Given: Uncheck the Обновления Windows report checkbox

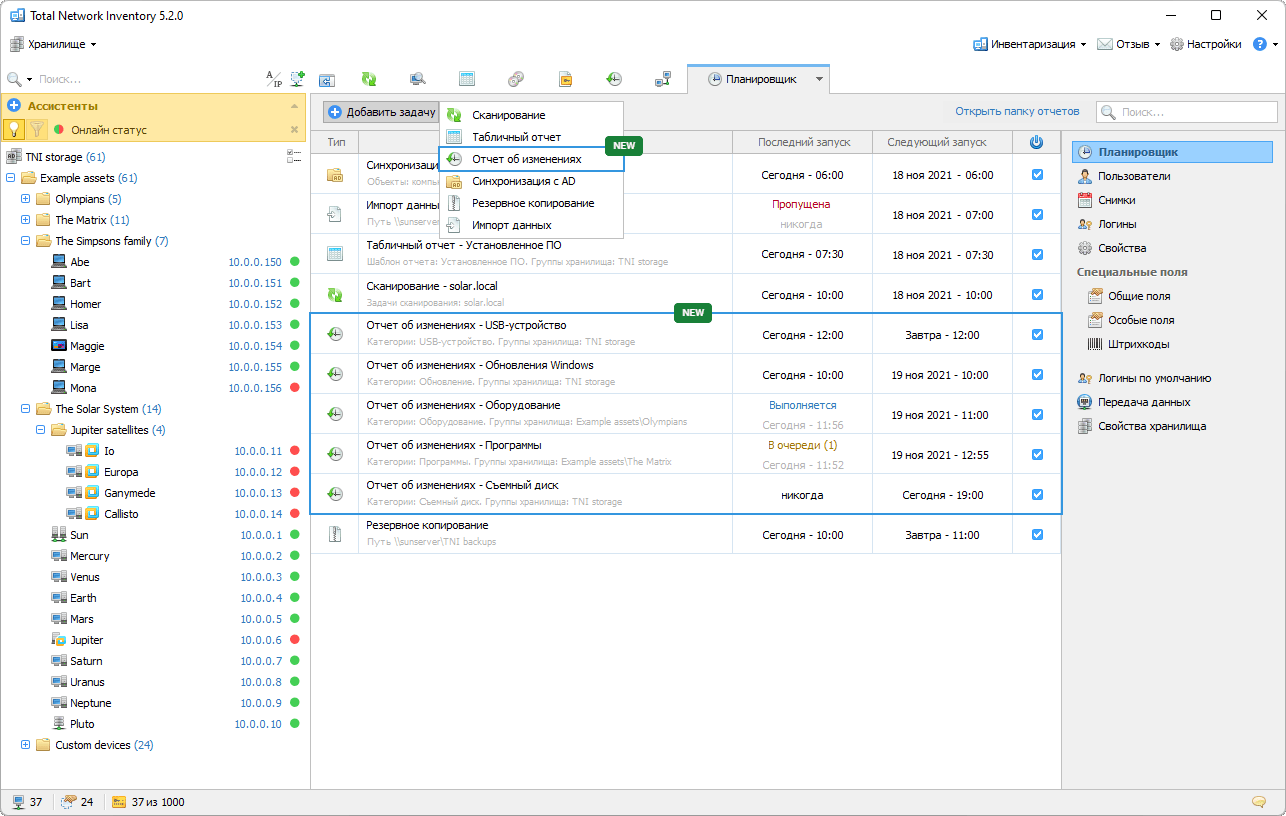Looking at the screenshot, I should (1037, 375).
